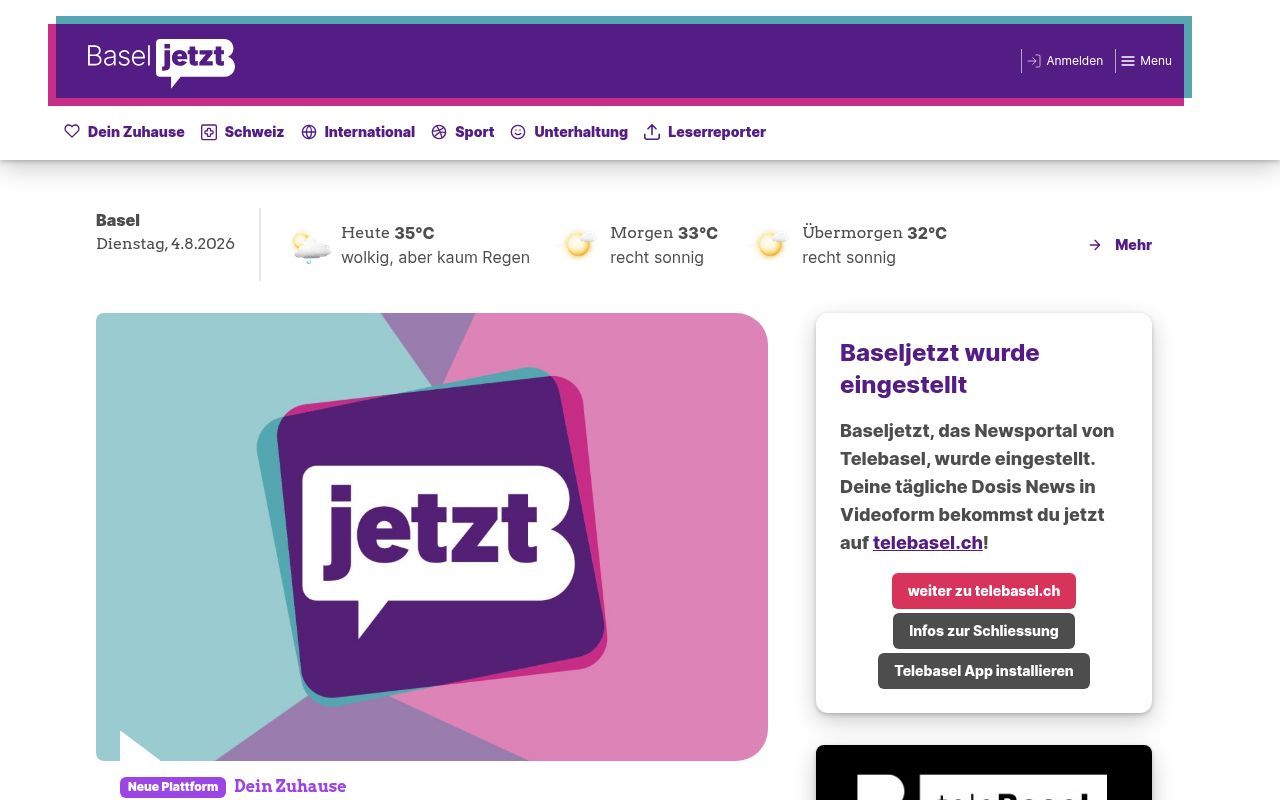
Task: Click the Heute 35°C forecast text
Action: 387,233
